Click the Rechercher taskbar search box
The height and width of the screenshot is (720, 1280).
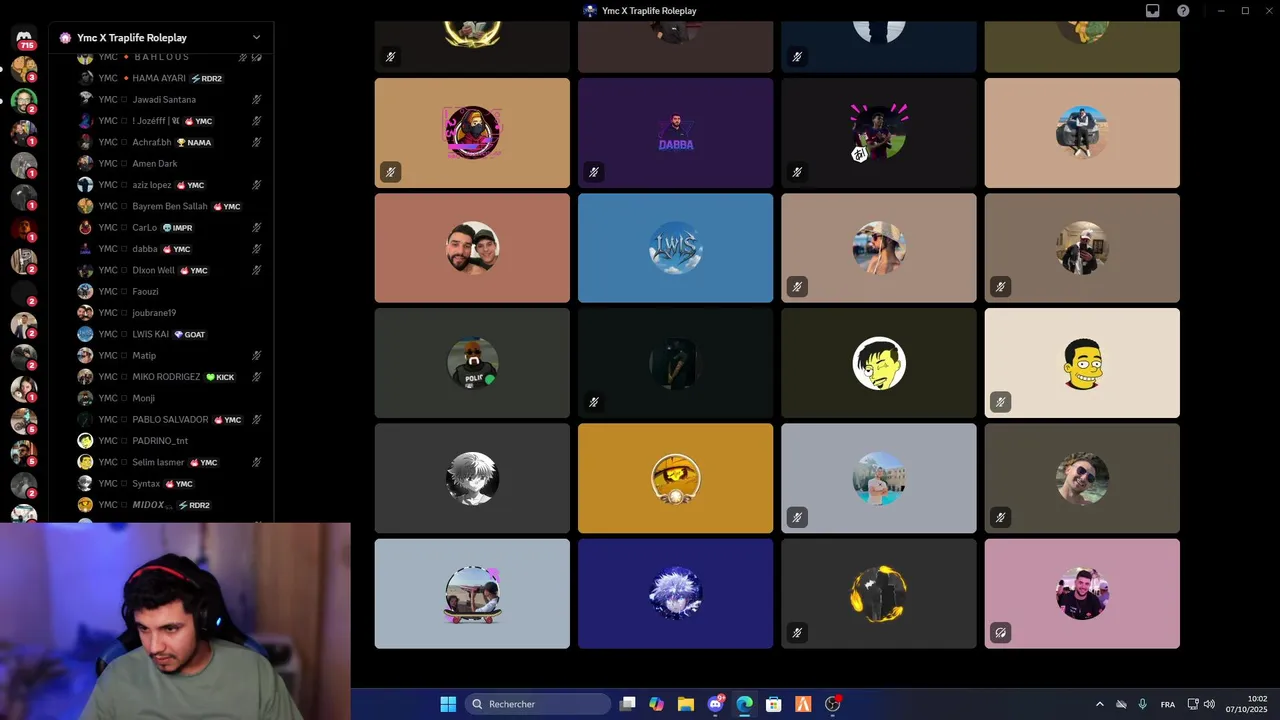(x=539, y=704)
